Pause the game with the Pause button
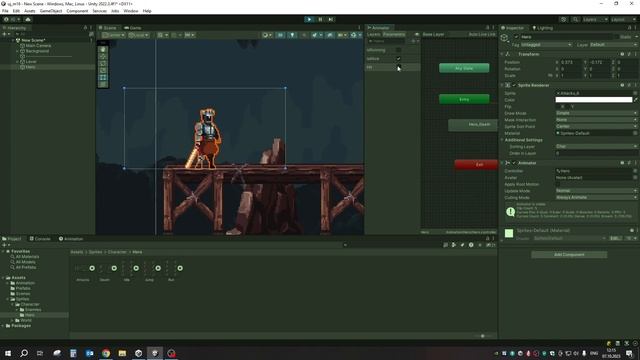 point(320,19)
